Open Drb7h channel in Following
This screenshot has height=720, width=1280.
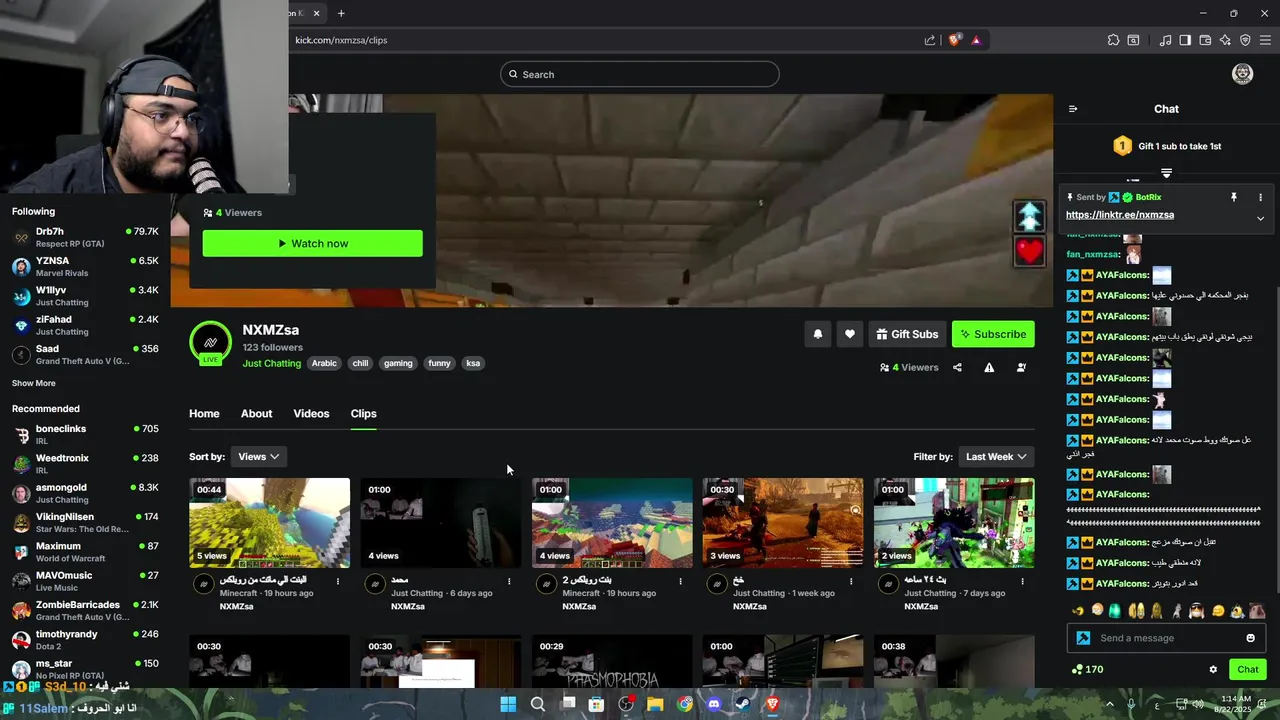coord(85,237)
